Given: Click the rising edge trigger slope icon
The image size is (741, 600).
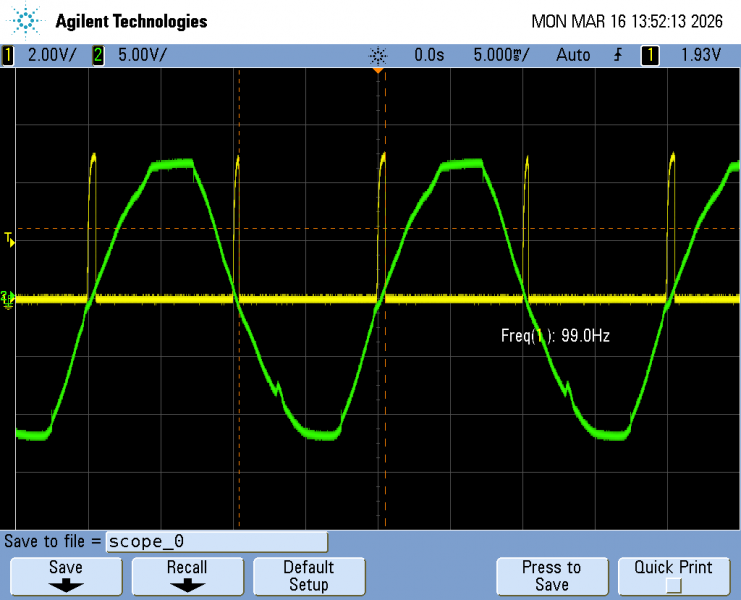Looking at the screenshot, I should pos(618,56).
